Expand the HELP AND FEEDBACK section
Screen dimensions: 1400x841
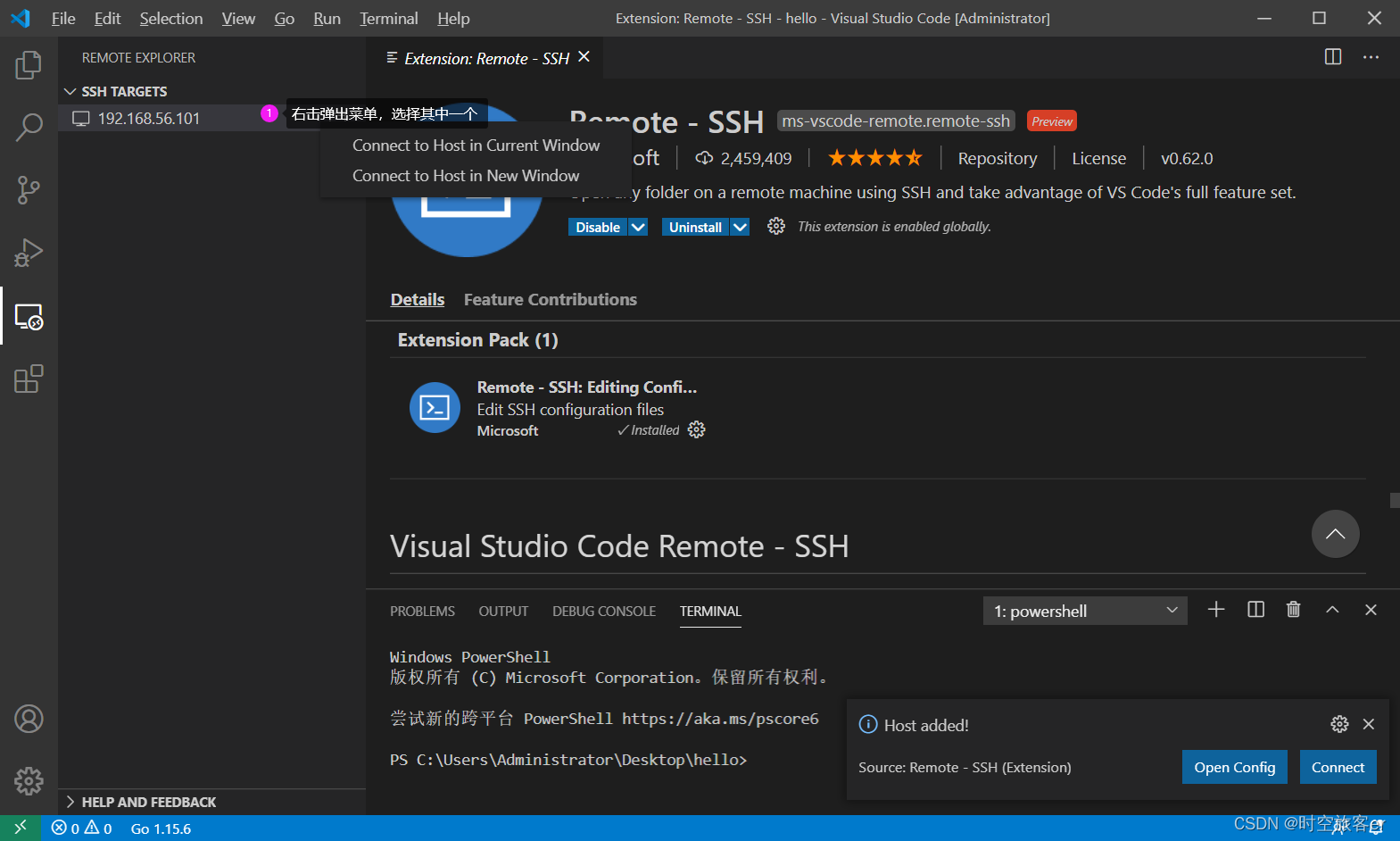point(212,802)
